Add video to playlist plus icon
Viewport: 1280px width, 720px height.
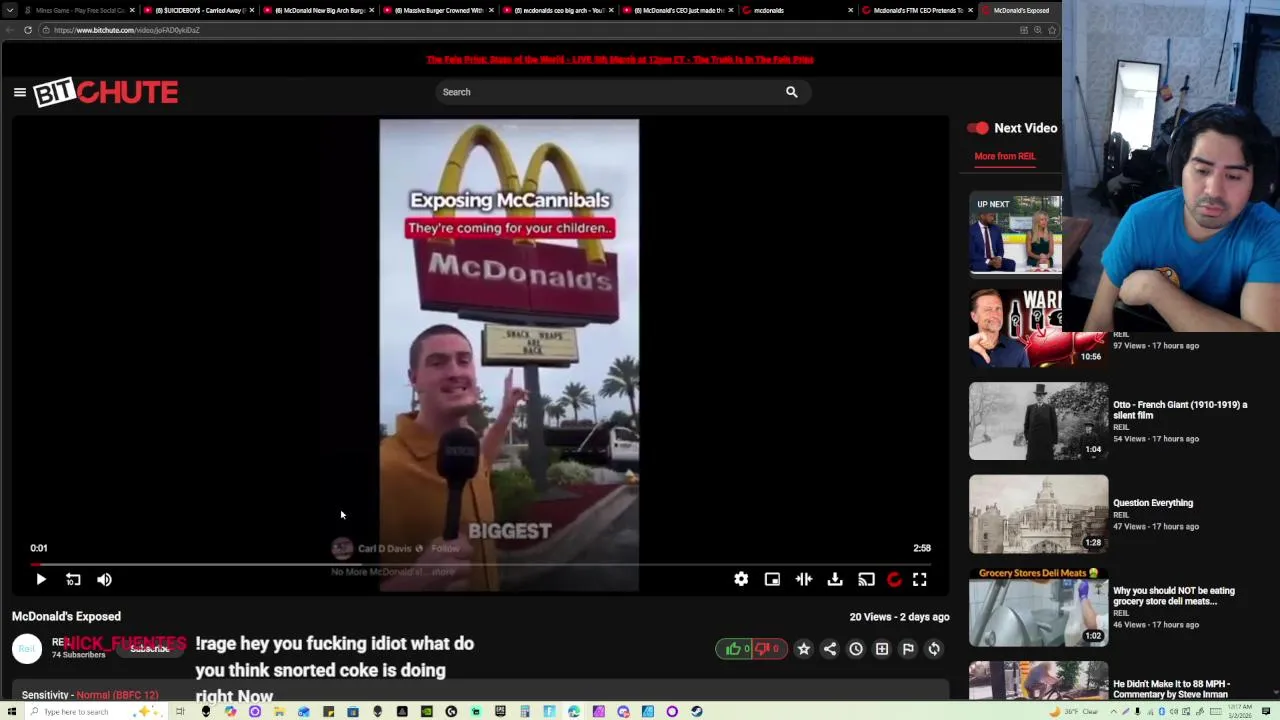(882, 649)
